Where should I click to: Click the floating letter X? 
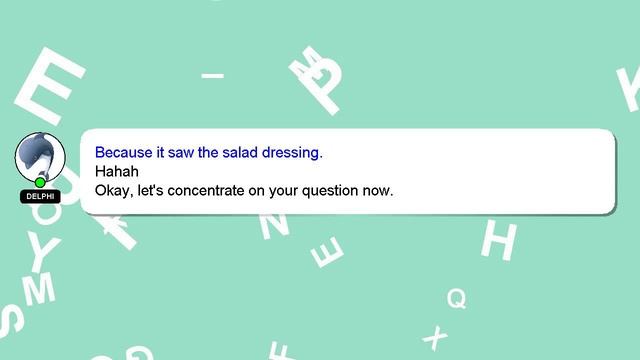[435, 338]
